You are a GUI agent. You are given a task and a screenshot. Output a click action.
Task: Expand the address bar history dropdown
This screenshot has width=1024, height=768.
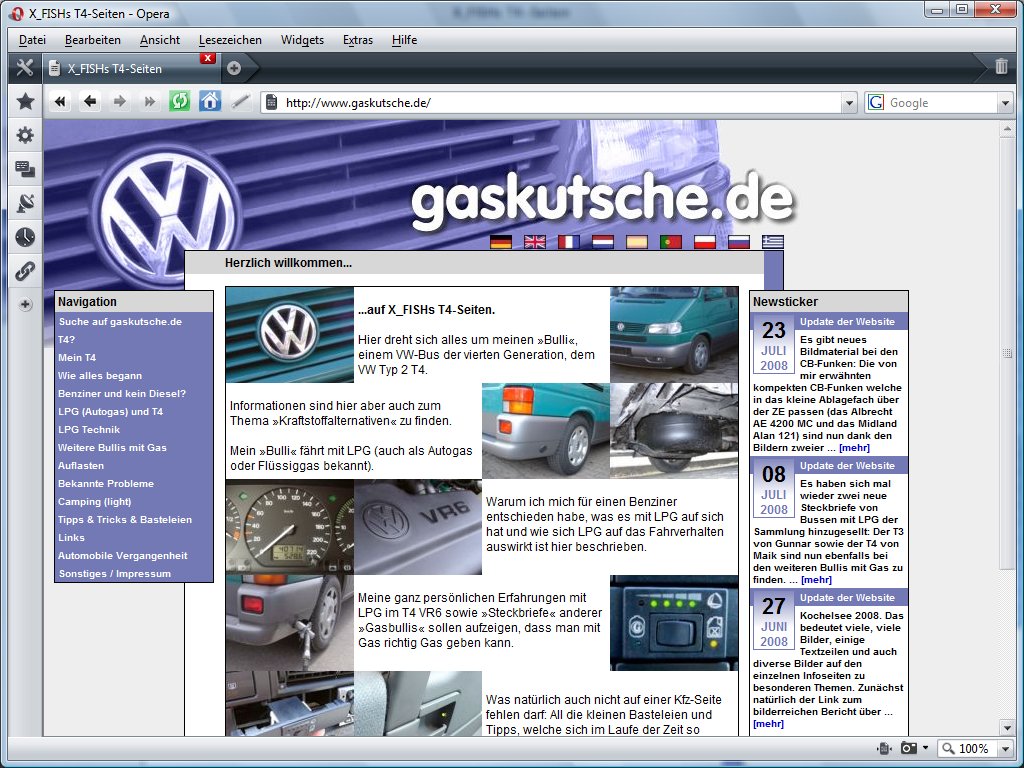[x=848, y=103]
